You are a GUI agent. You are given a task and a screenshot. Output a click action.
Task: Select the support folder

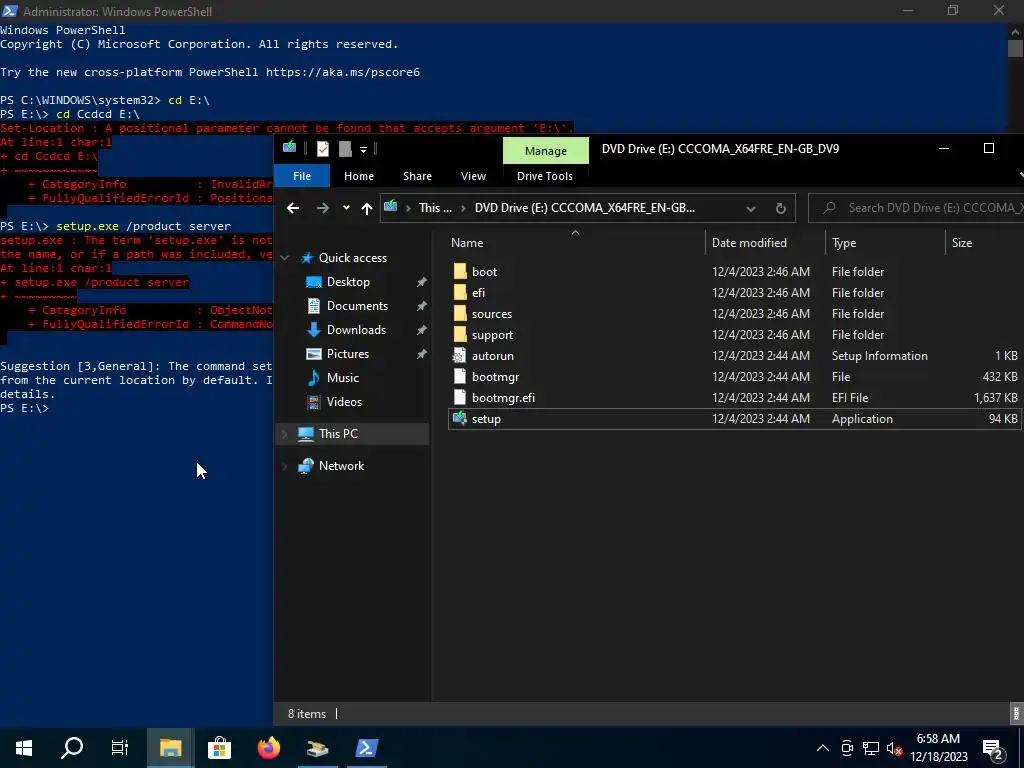pos(492,334)
